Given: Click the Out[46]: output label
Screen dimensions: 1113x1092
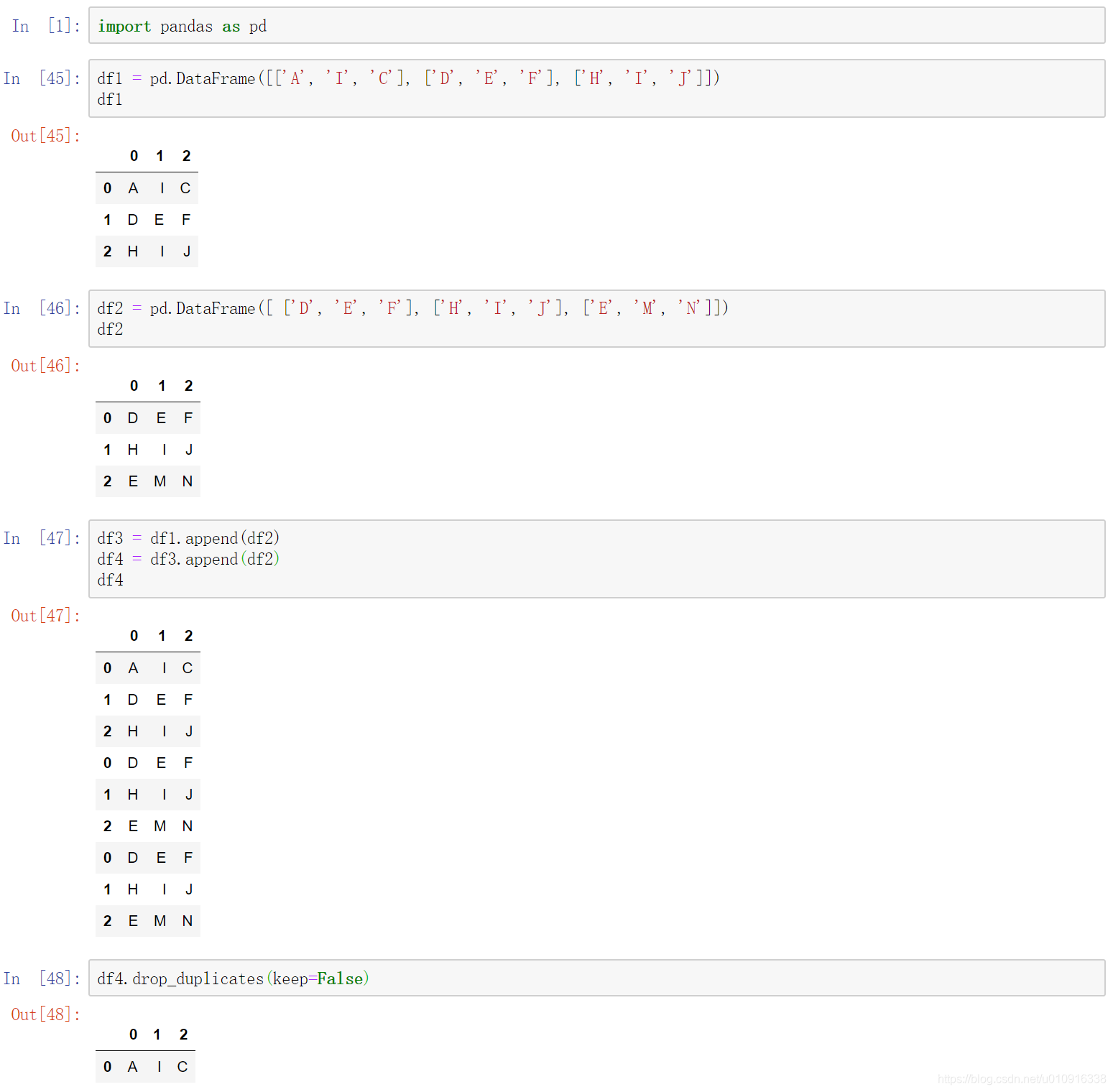Looking at the screenshot, I should tap(45, 366).
